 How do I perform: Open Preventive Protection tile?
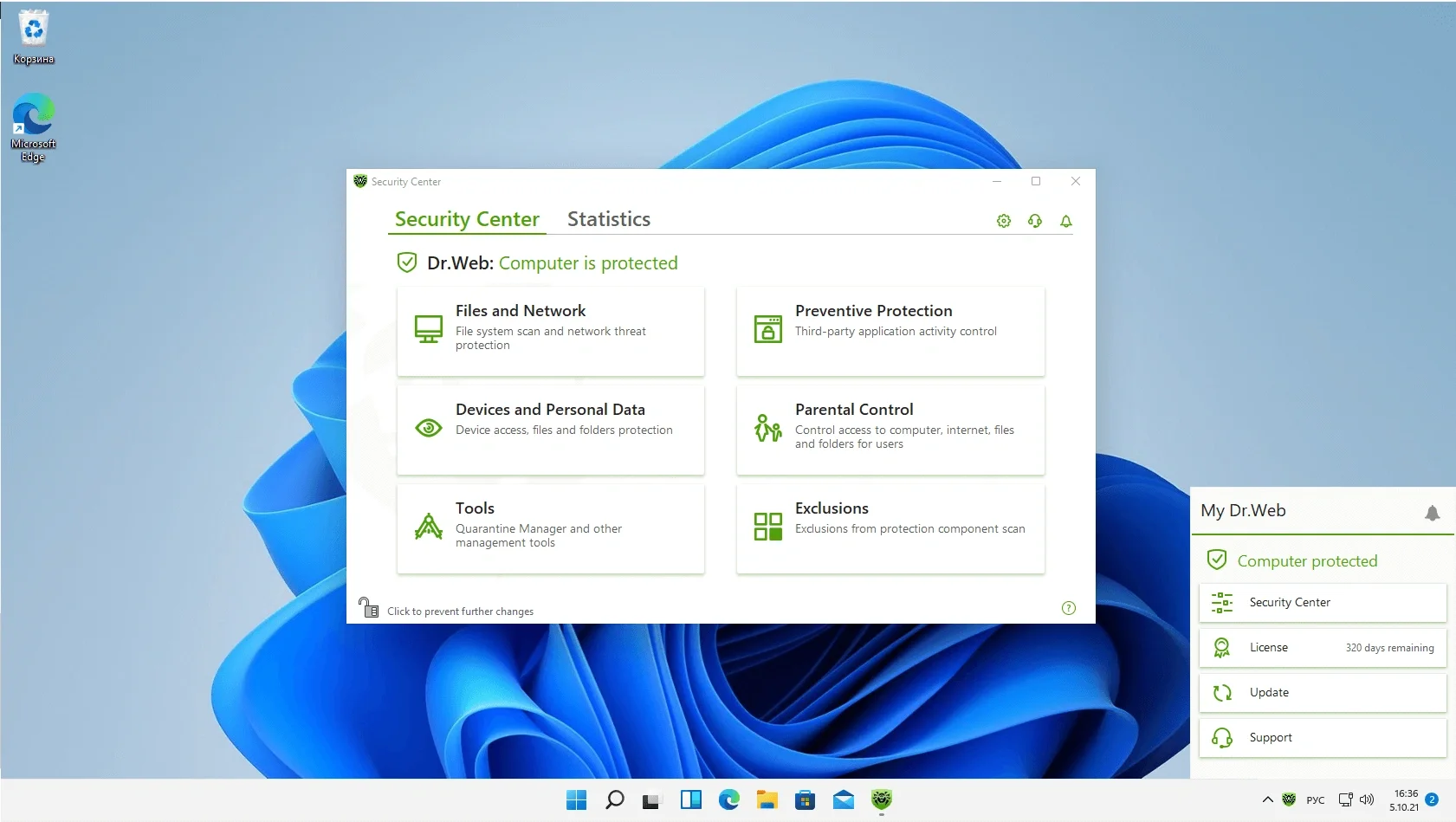coord(890,331)
